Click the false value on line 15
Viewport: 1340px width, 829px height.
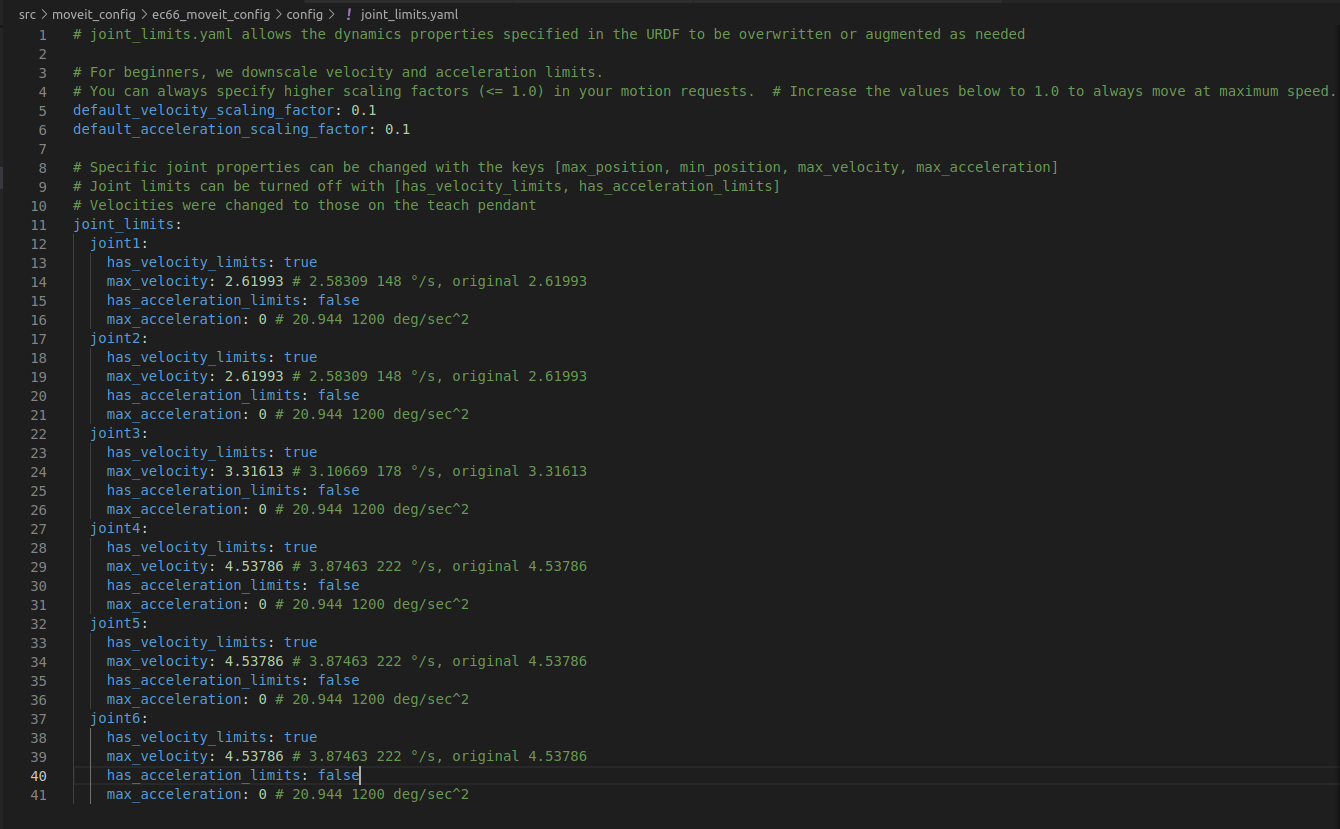click(339, 301)
